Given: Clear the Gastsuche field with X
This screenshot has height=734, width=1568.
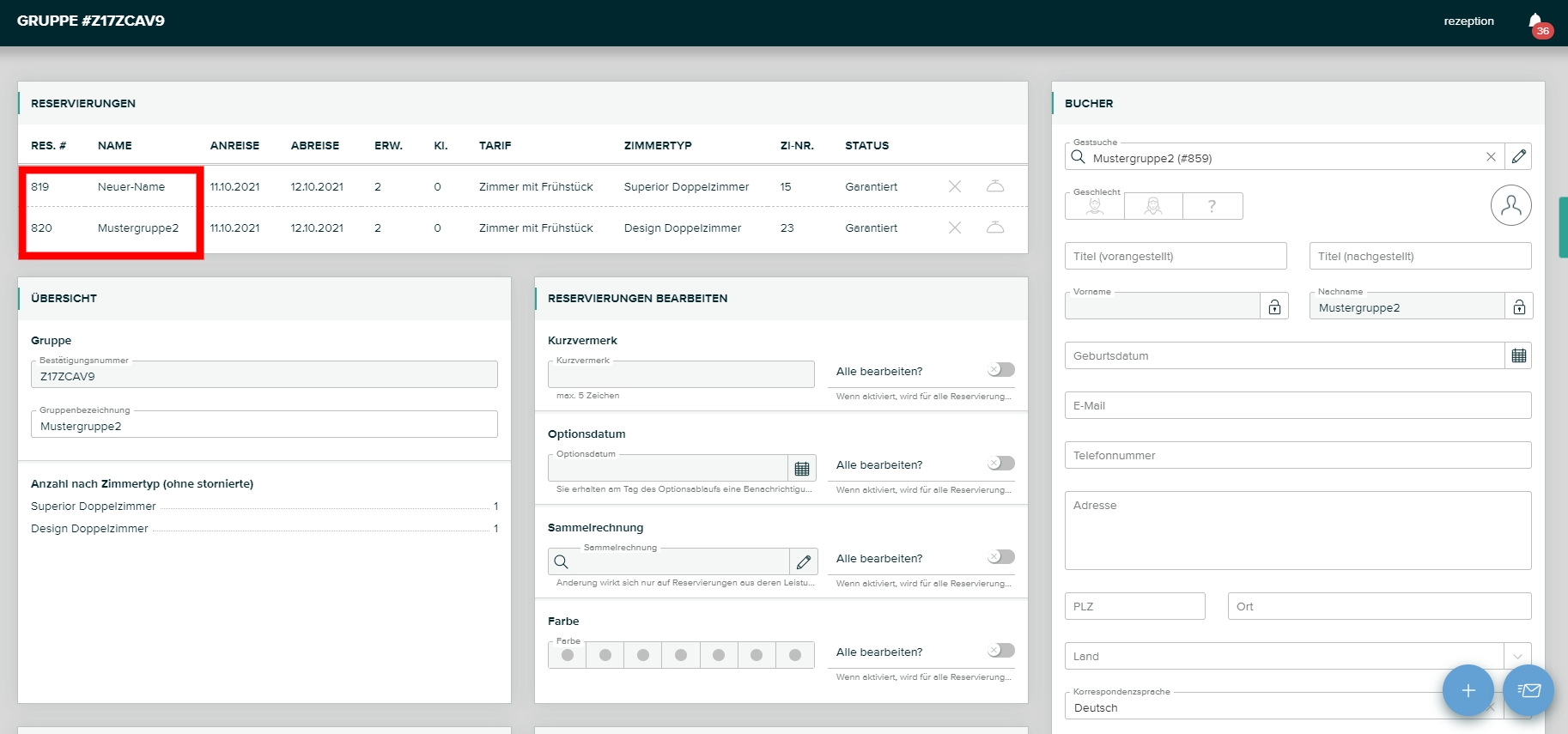Looking at the screenshot, I should point(1491,157).
